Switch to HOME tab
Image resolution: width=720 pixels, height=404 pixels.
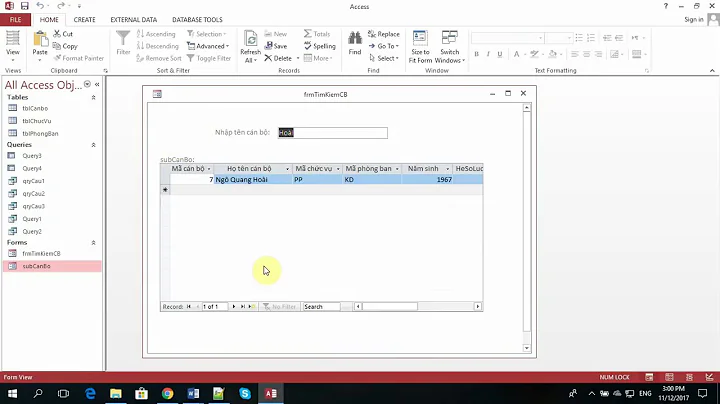point(49,20)
